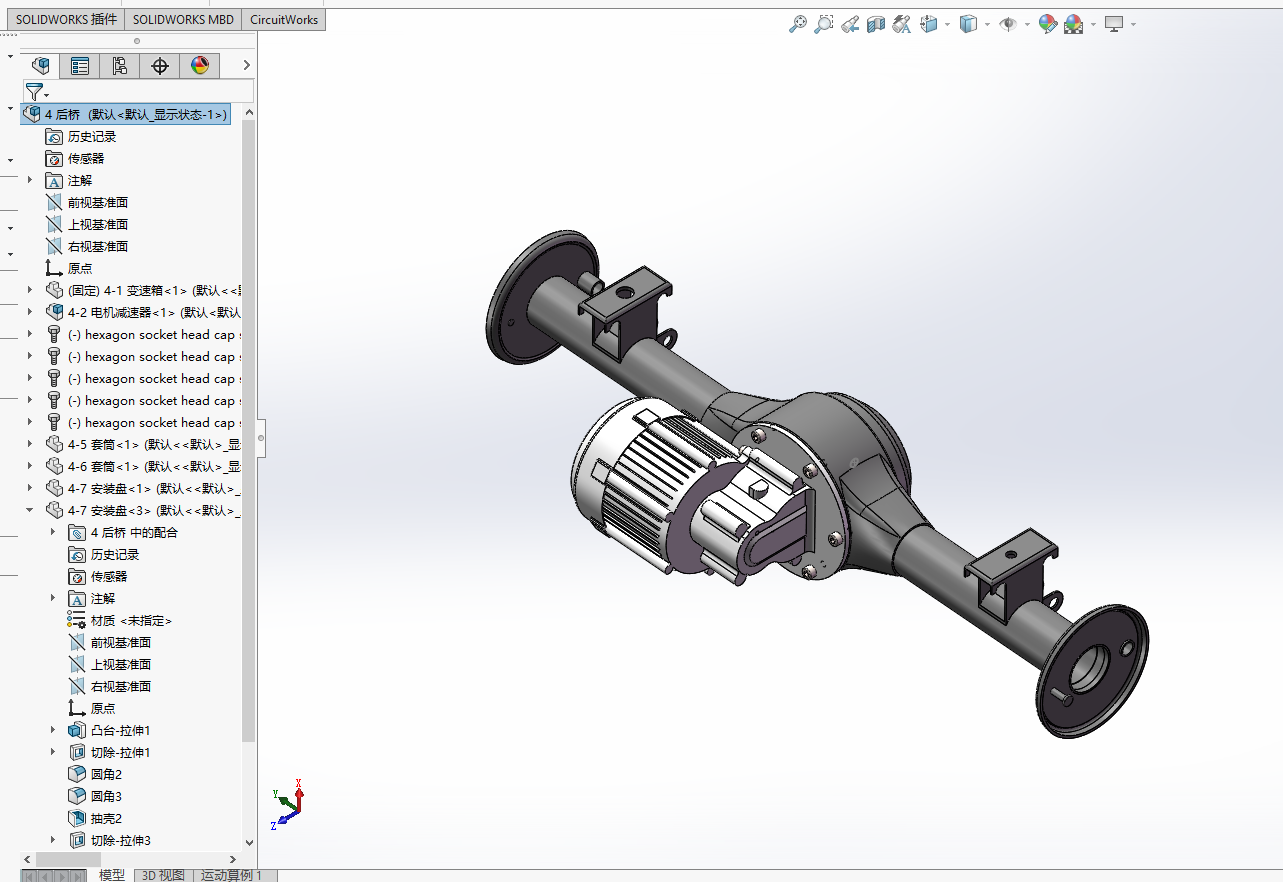Image resolution: width=1283 pixels, height=882 pixels.
Task: Select the Zoom to Area tool
Action: pyautogui.click(x=823, y=24)
